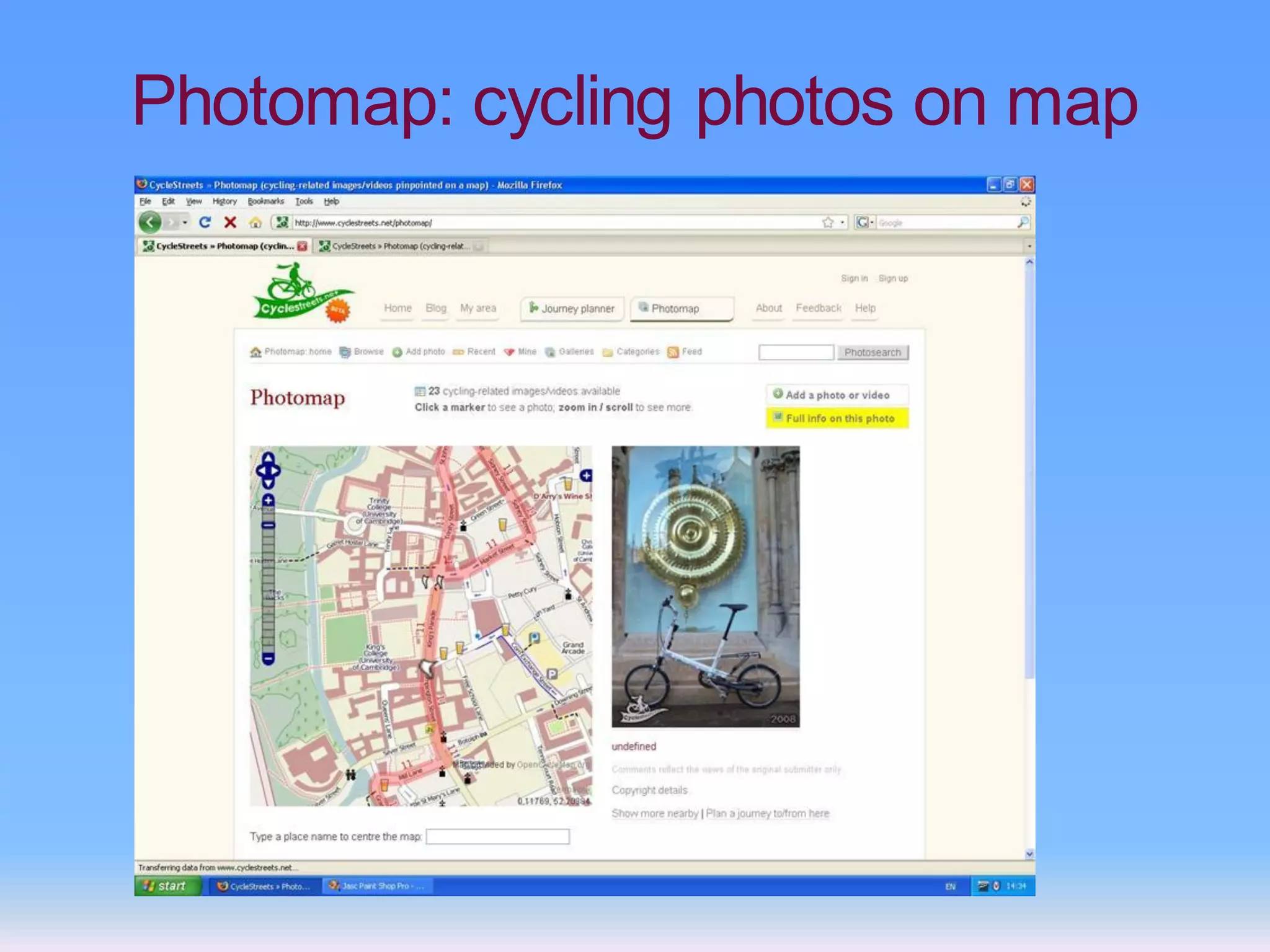Go to the Home nav link
Viewport: 1270px width, 952px height.
click(397, 308)
